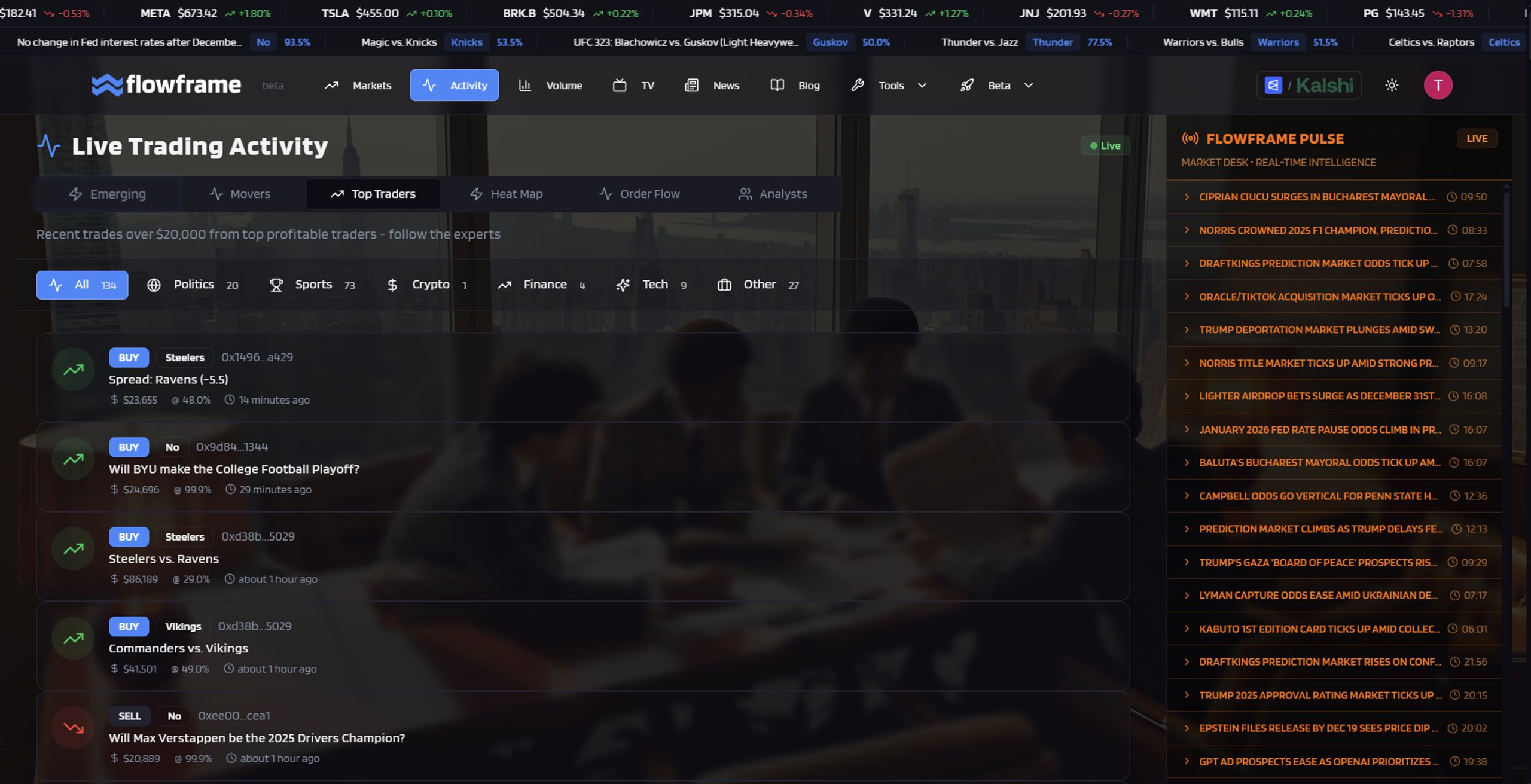
Task: Expand Oracle/TikTok Acquisition headline
Action: point(1335,297)
